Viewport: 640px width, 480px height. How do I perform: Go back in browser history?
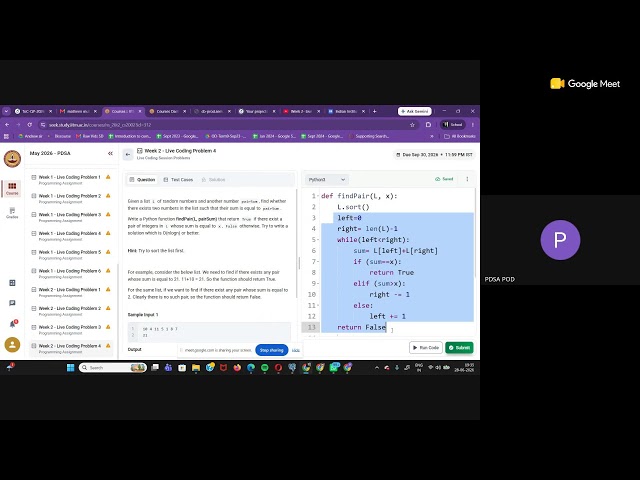pyautogui.click(x=7, y=125)
